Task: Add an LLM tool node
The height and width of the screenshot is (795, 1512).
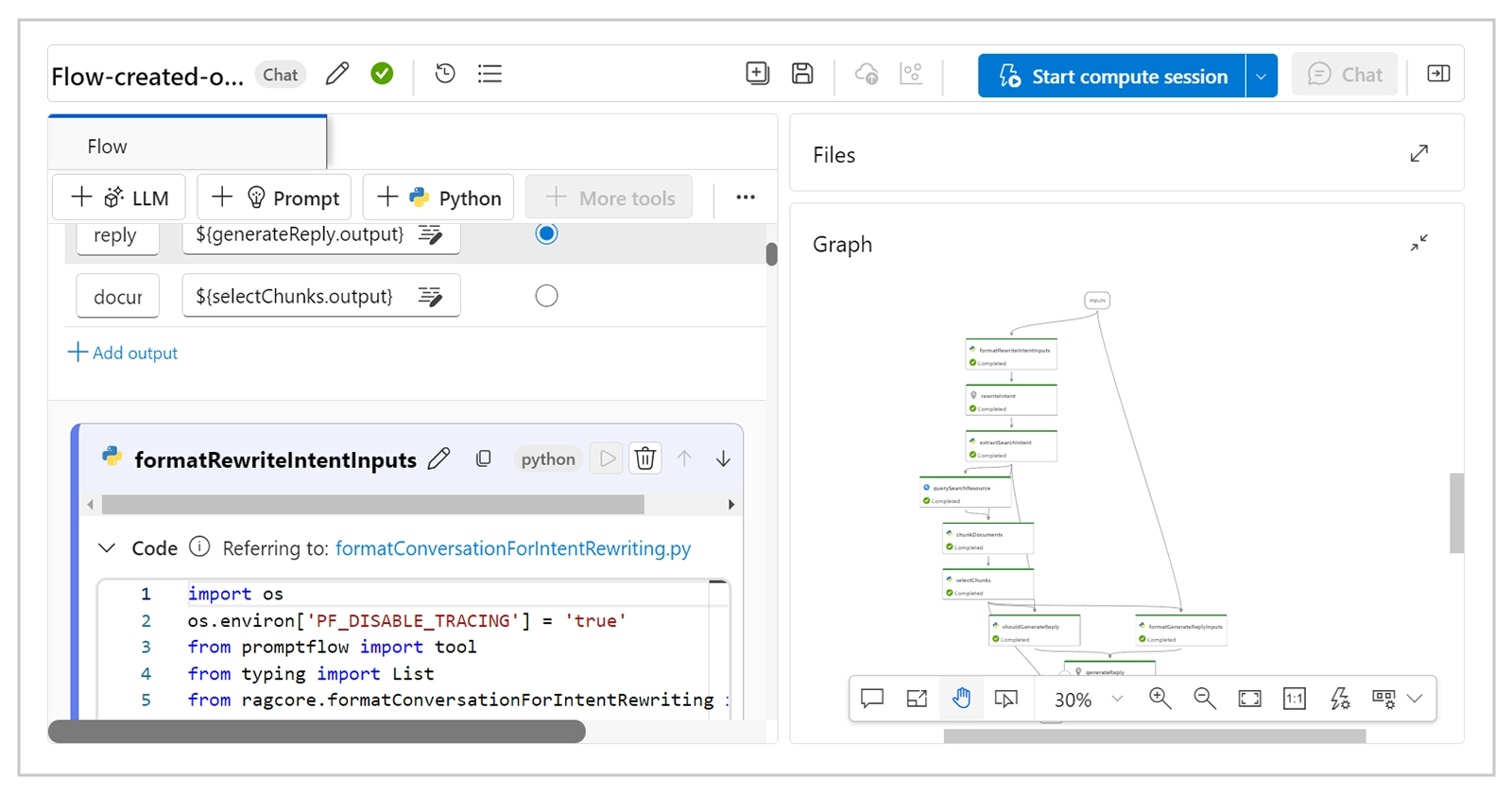Action: click(x=119, y=198)
